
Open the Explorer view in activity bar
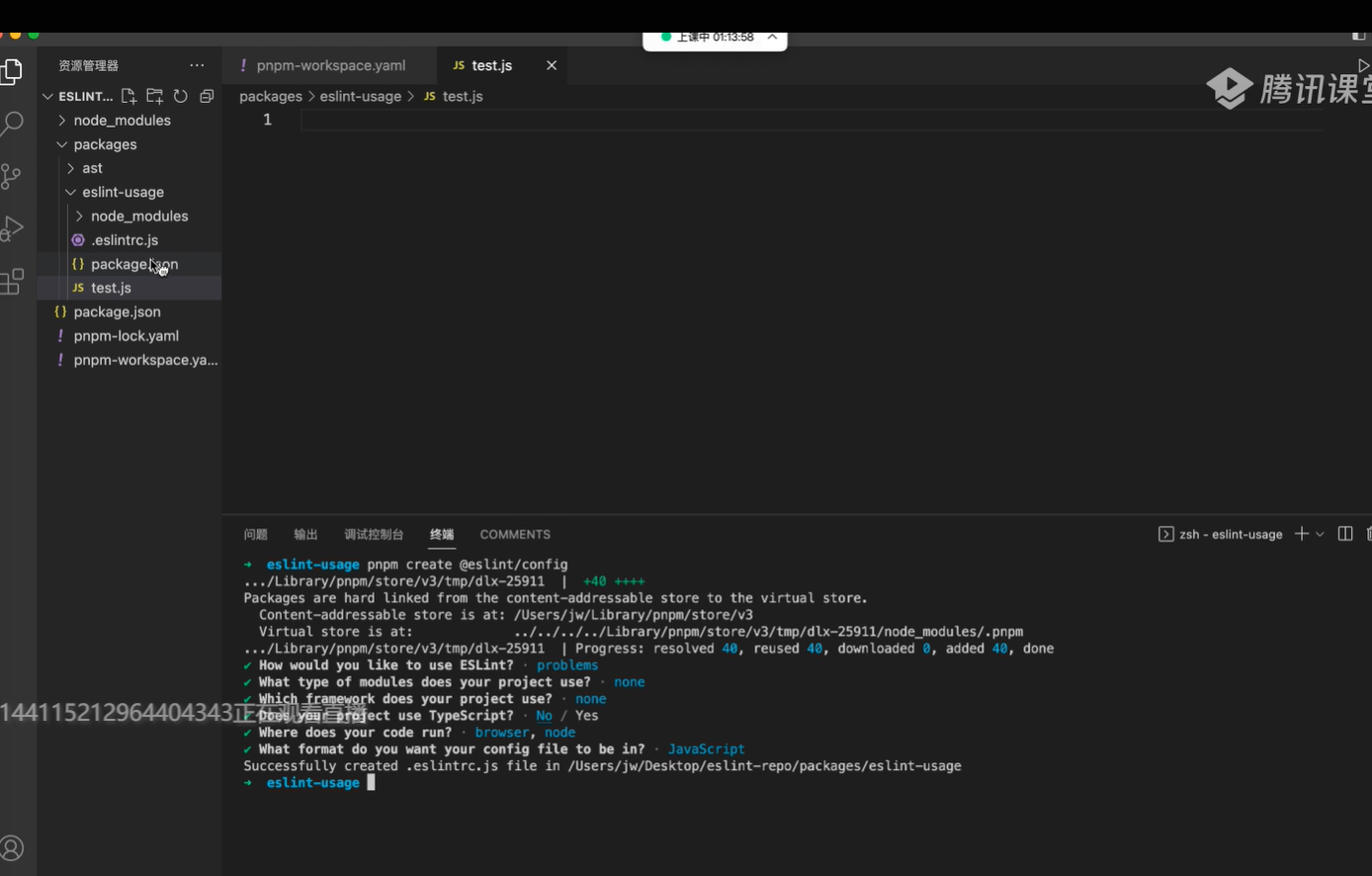coord(12,71)
